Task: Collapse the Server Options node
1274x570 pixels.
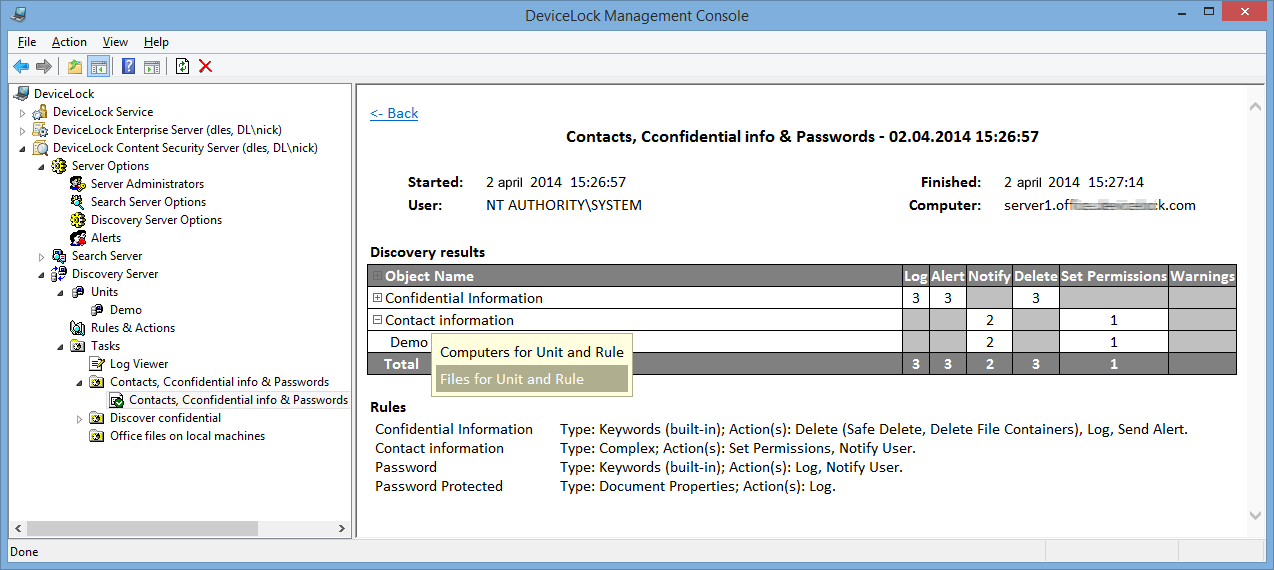Action: (x=42, y=167)
